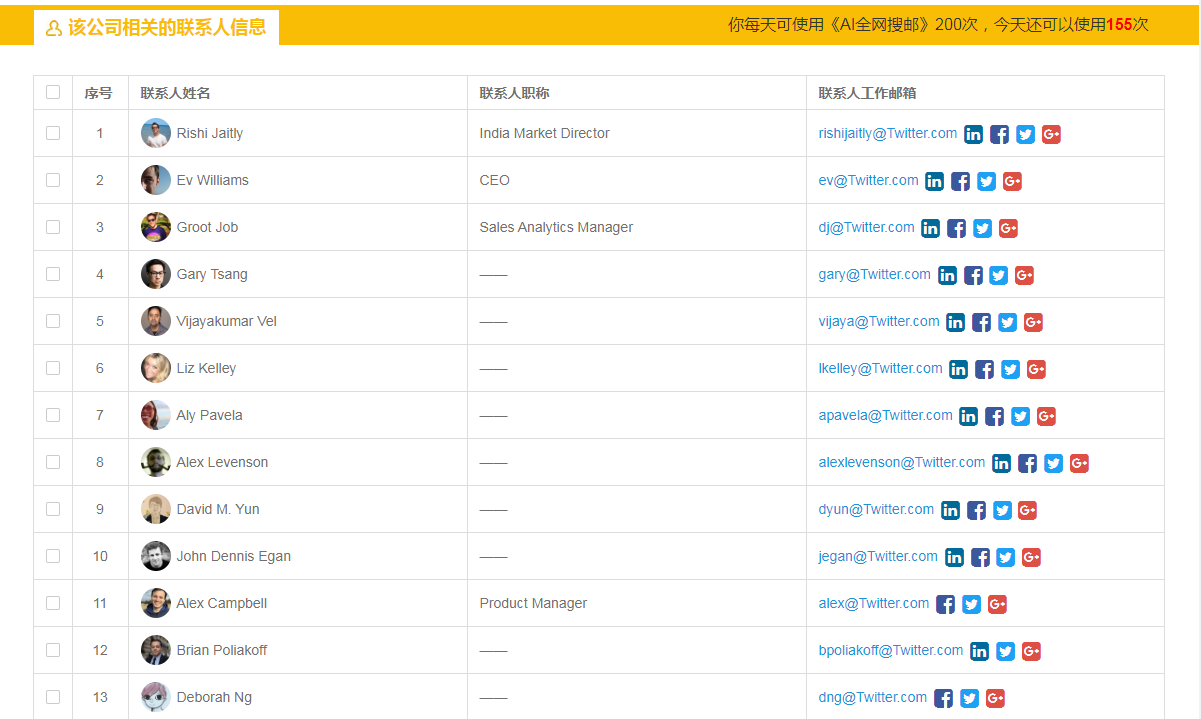1201x719 pixels.
Task: Open email link jegan@Twitter.com
Action: tap(878, 556)
